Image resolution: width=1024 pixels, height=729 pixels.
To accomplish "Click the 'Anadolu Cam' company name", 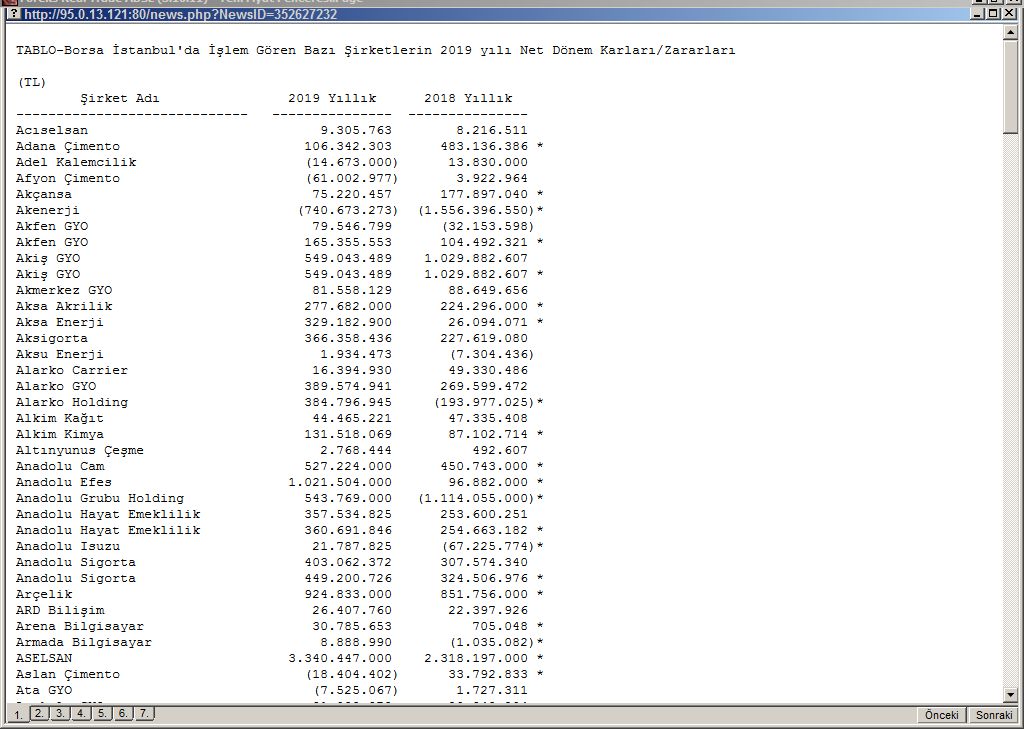I will pos(60,466).
